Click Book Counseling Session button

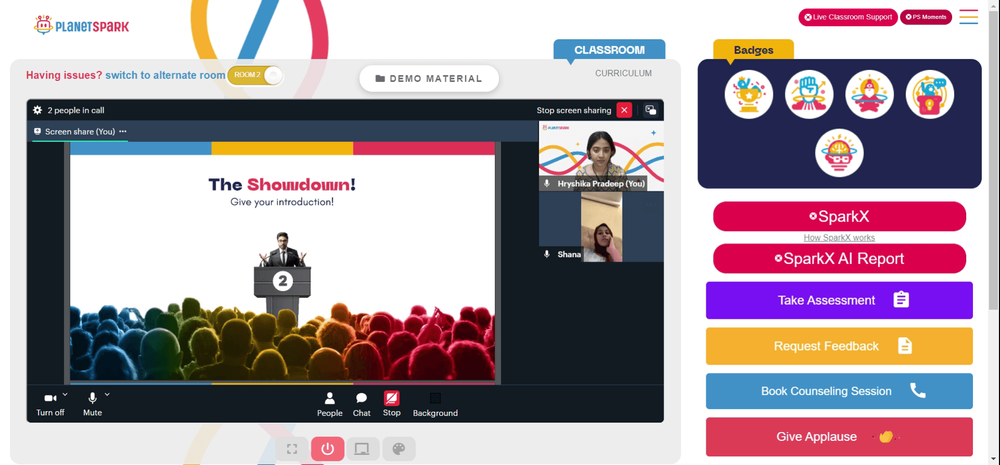[x=839, y=391]
